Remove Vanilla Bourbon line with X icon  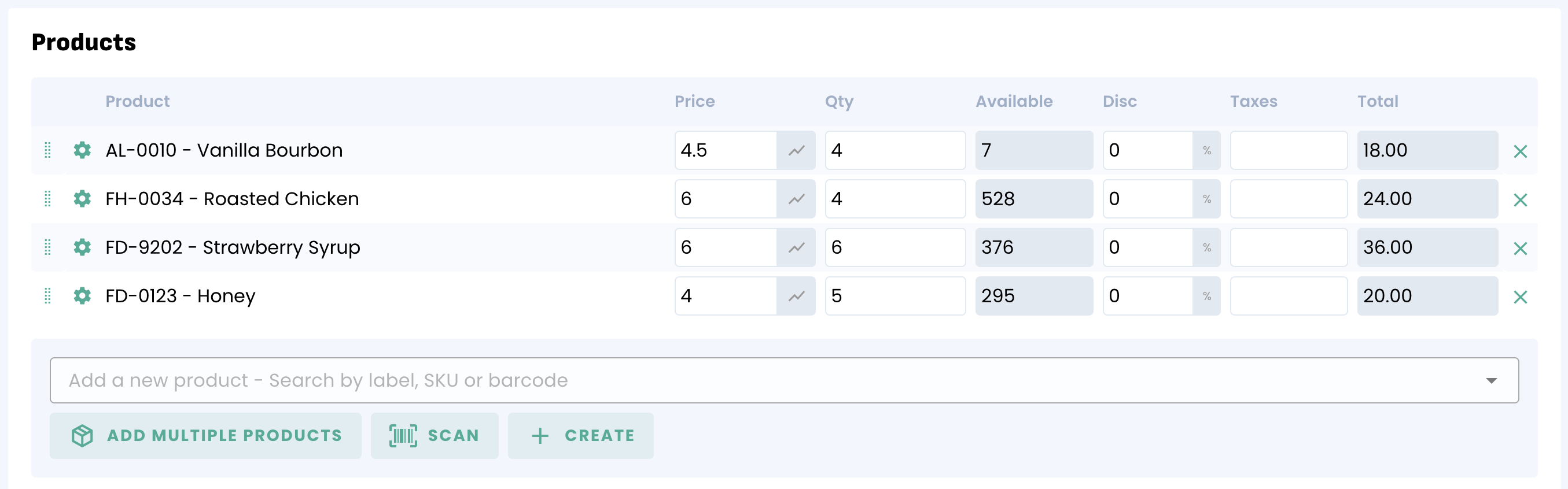tap(1520, 151)
